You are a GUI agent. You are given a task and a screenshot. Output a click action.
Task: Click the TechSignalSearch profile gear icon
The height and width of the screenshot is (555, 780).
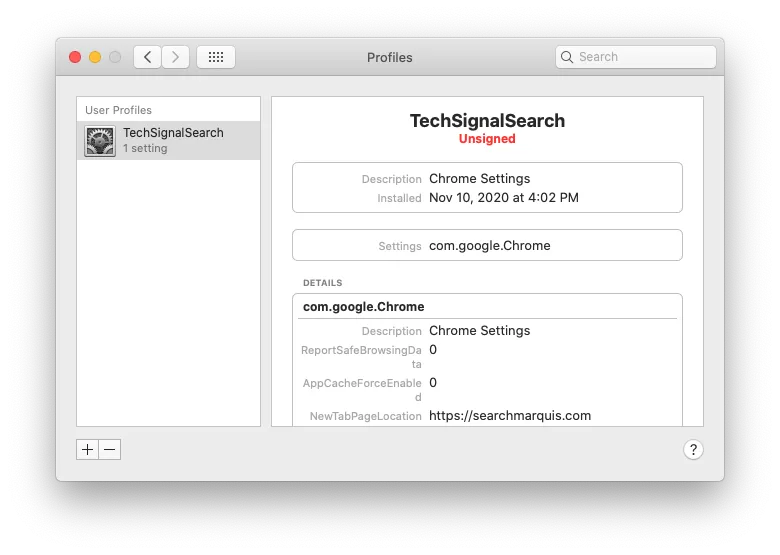coord(100,141)
